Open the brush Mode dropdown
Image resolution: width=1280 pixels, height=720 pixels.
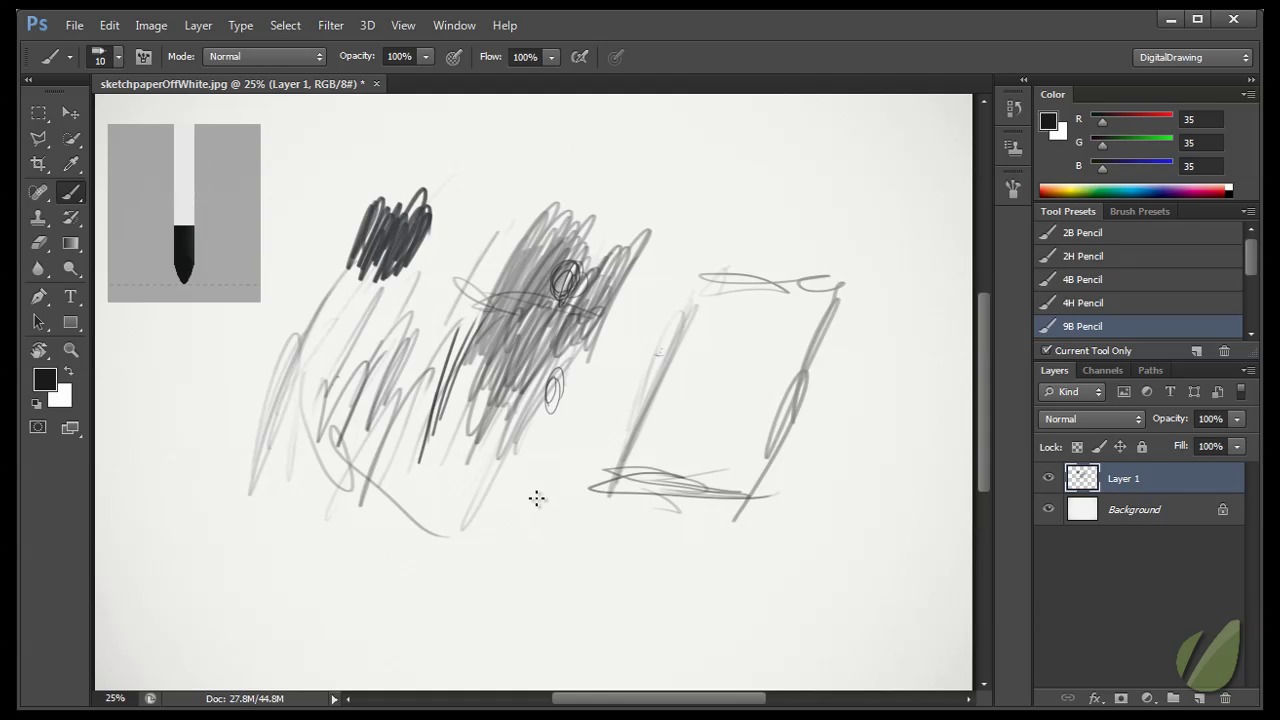pyautogui.click(x=265, y=57)
